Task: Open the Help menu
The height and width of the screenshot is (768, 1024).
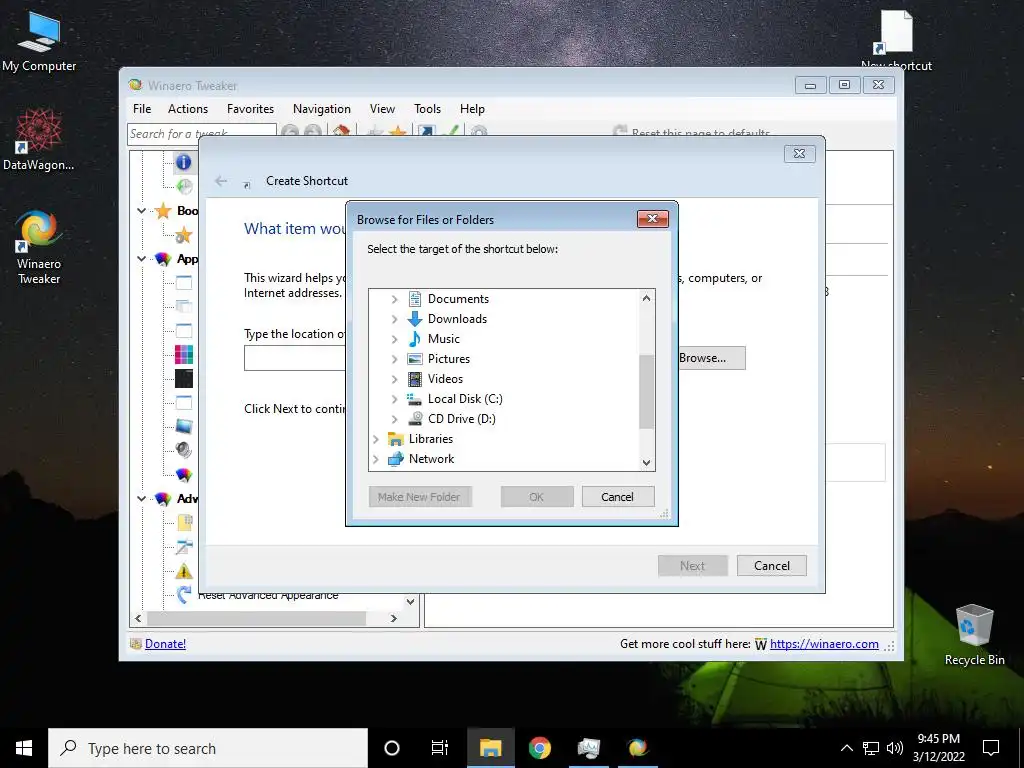Action: tap(472, 109)
